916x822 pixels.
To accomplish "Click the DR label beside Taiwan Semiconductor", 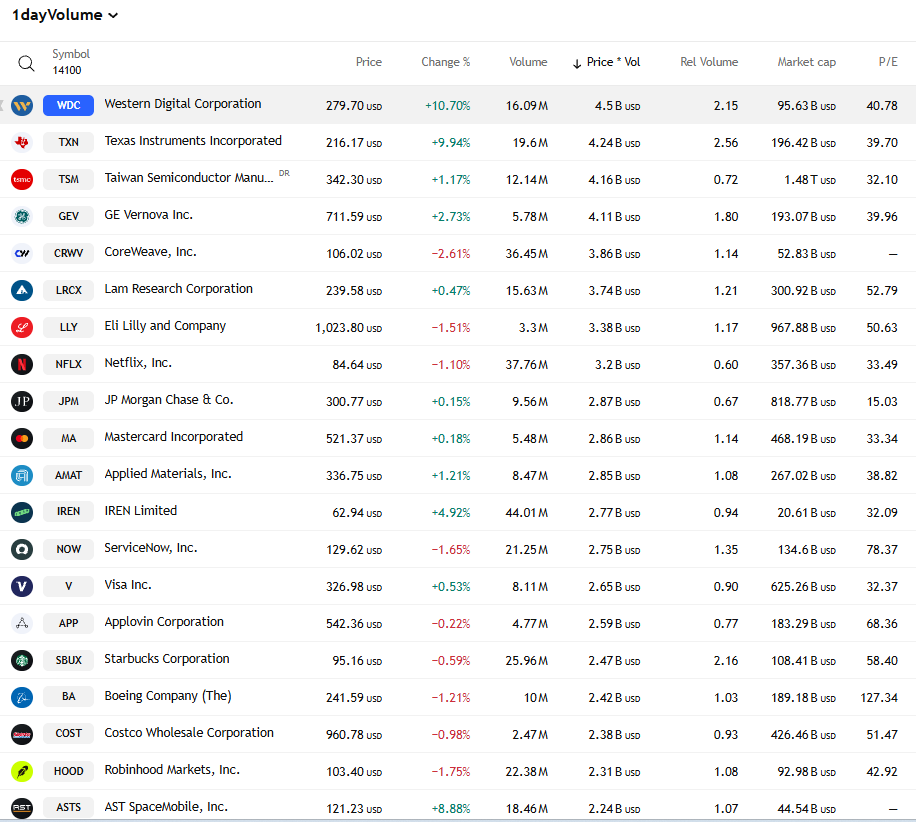I will pyautogui.click(x=284, y=174).
